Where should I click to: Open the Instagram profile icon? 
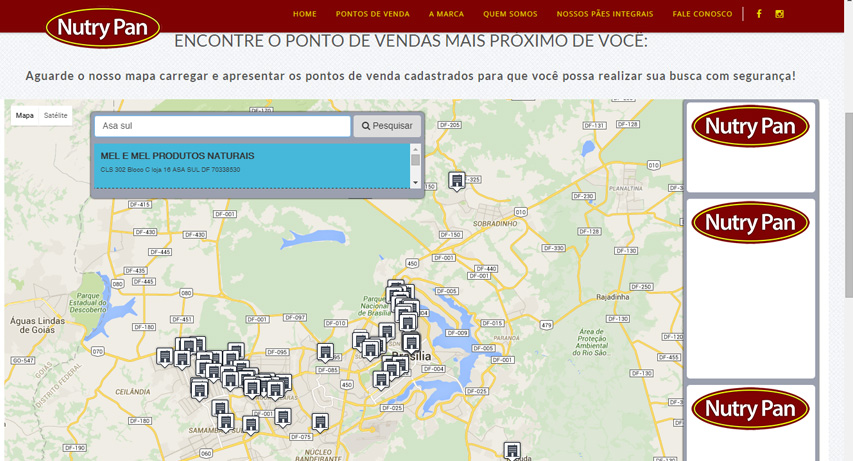780,14
